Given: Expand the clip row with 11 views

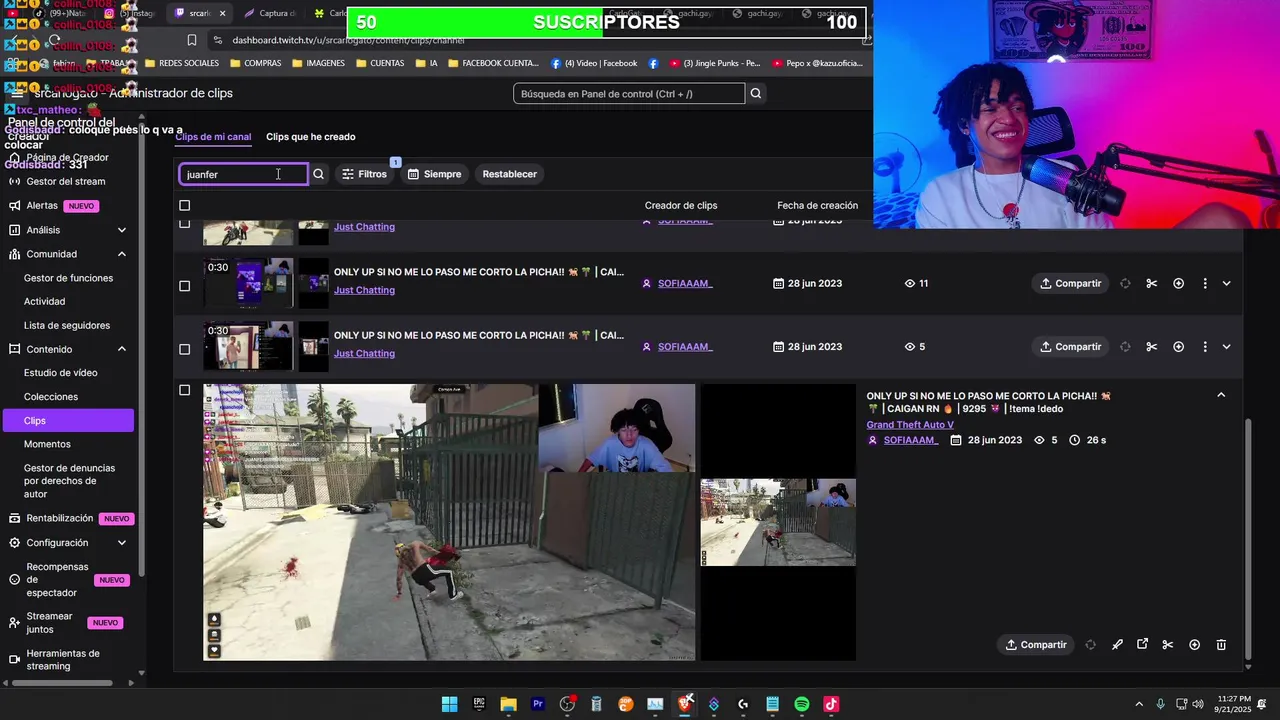Looking at the screenshot, I should point(1226,283).
